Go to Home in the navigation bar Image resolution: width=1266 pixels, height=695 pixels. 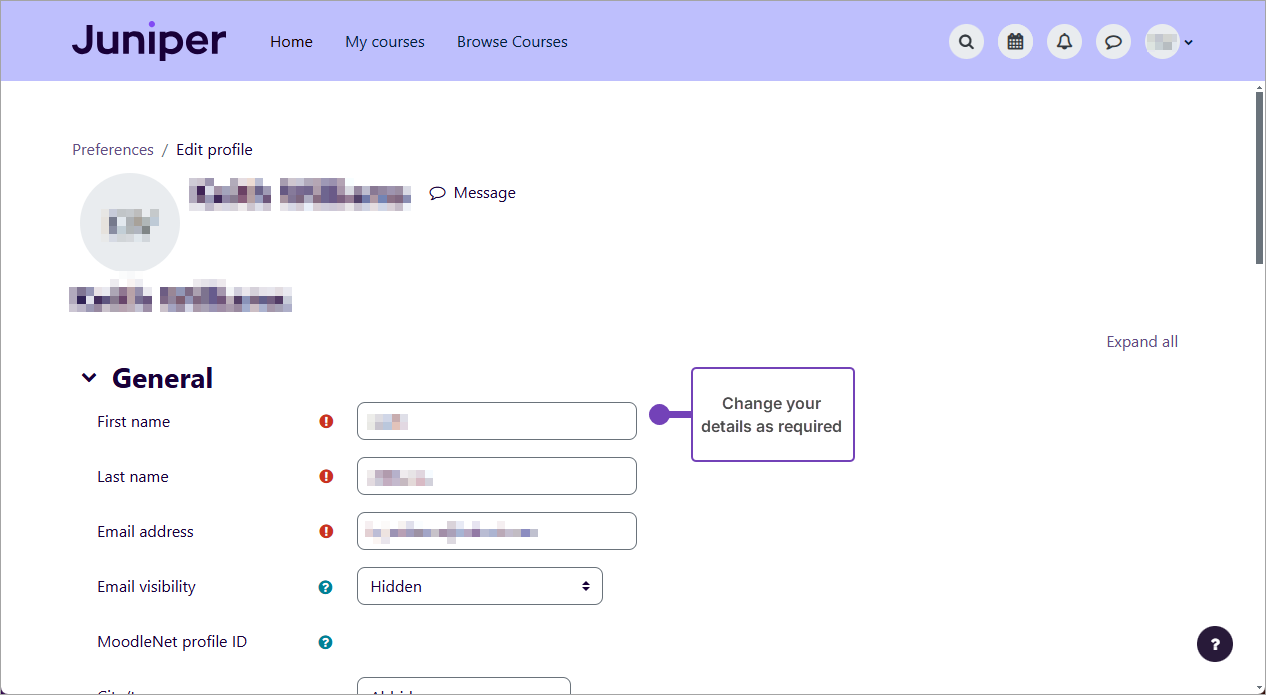[x=291, y=41]
